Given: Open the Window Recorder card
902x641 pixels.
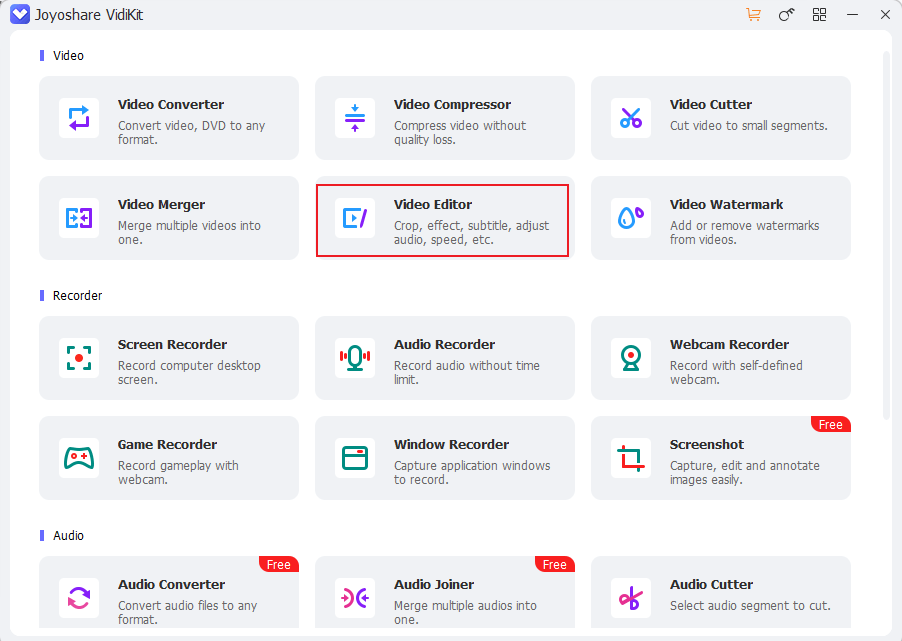Looking at the screenshot, I should [444, 458].
